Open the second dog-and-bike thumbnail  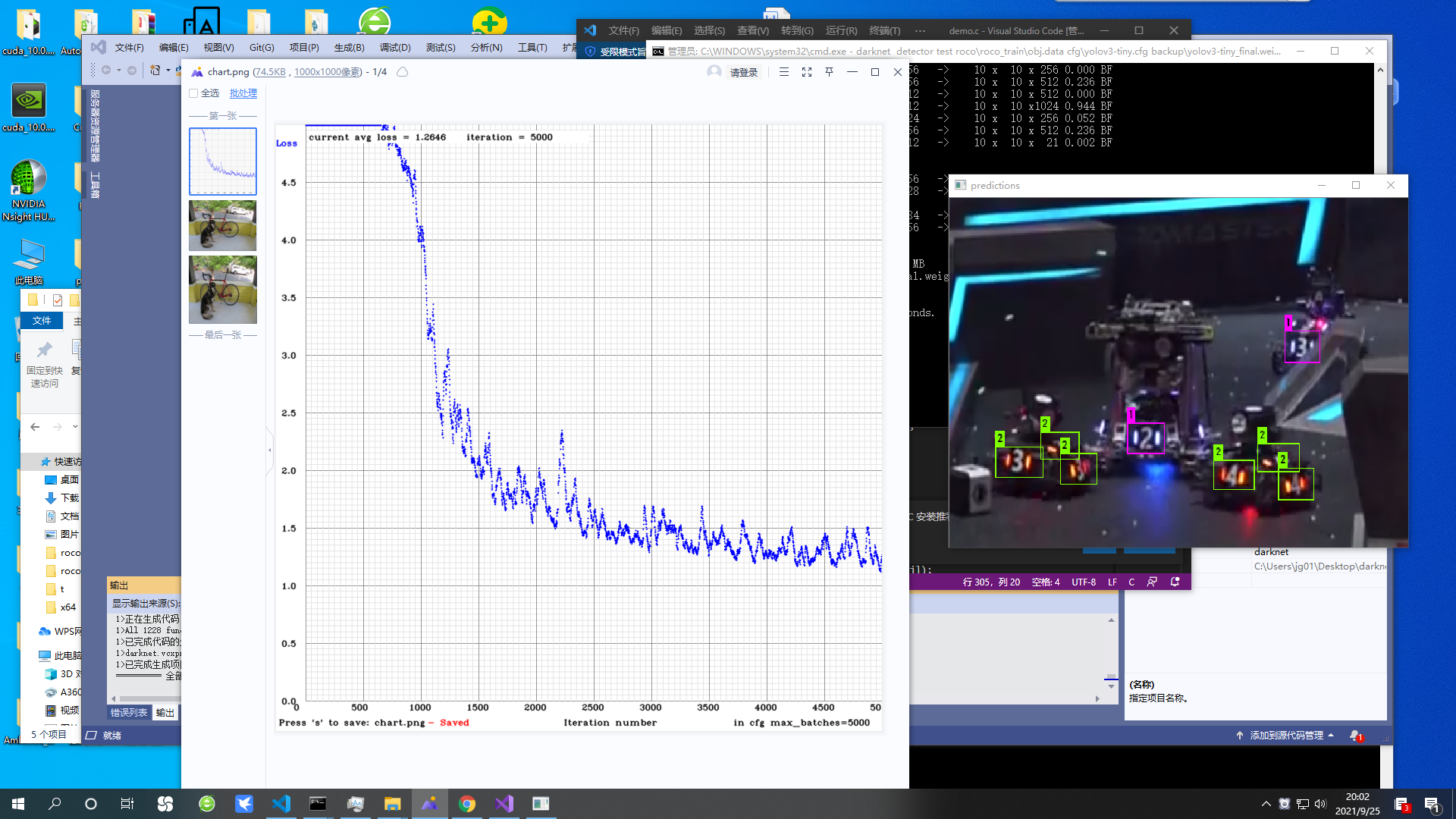click(x=223, y=225)
